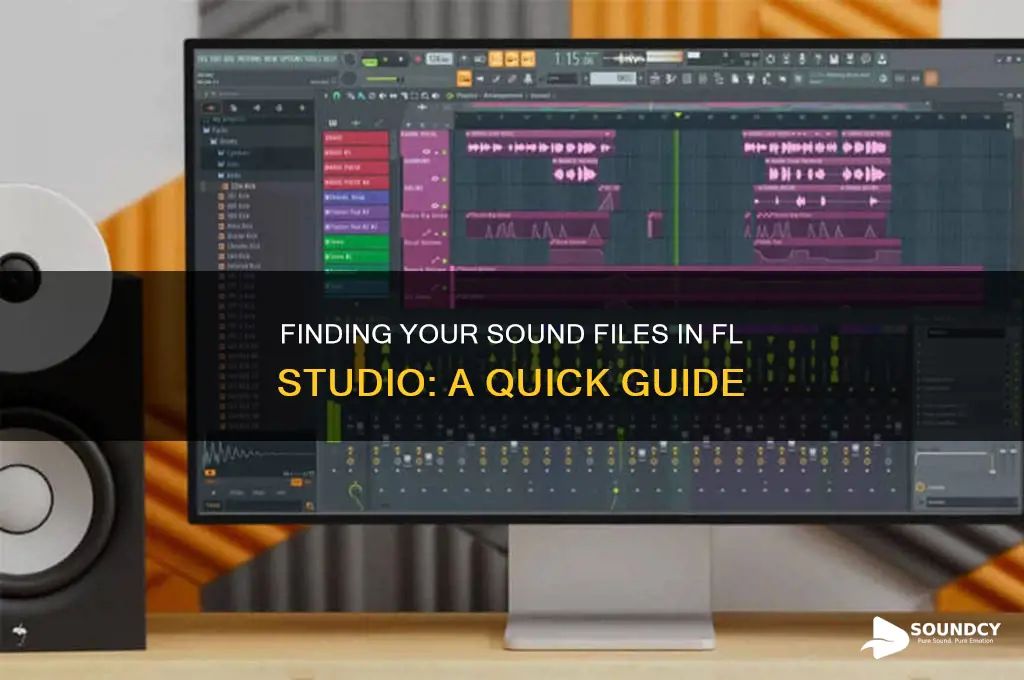Toggle green pattern/song mode switch
Screen dimensions: 1024x680
pos(370,60)
